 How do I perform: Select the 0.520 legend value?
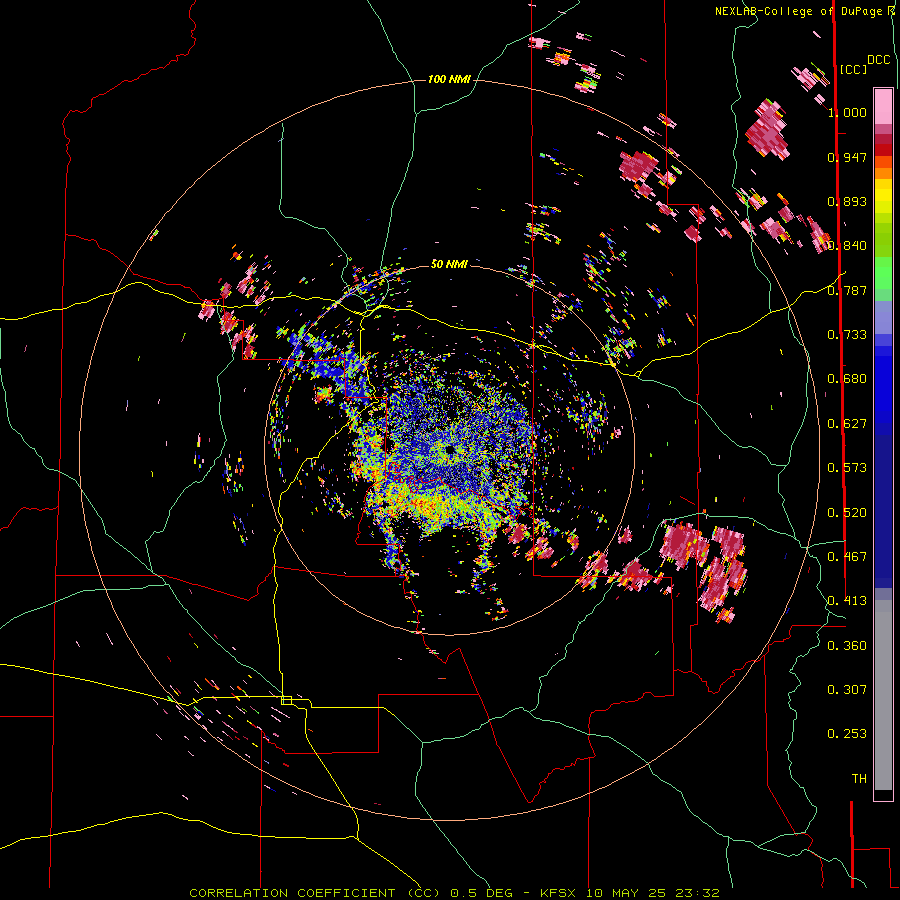coord(847,513)
